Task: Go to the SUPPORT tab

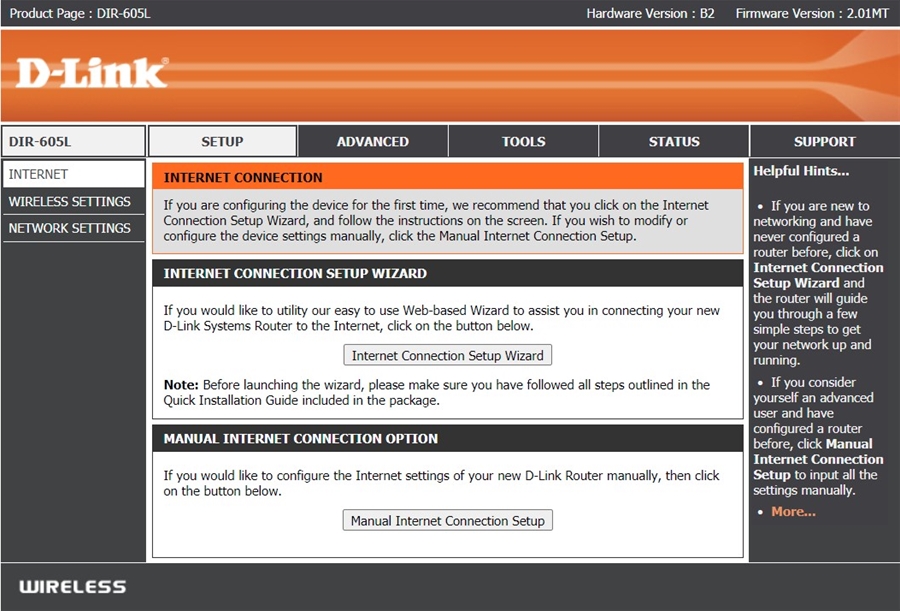Action: [x=824, y=141]
